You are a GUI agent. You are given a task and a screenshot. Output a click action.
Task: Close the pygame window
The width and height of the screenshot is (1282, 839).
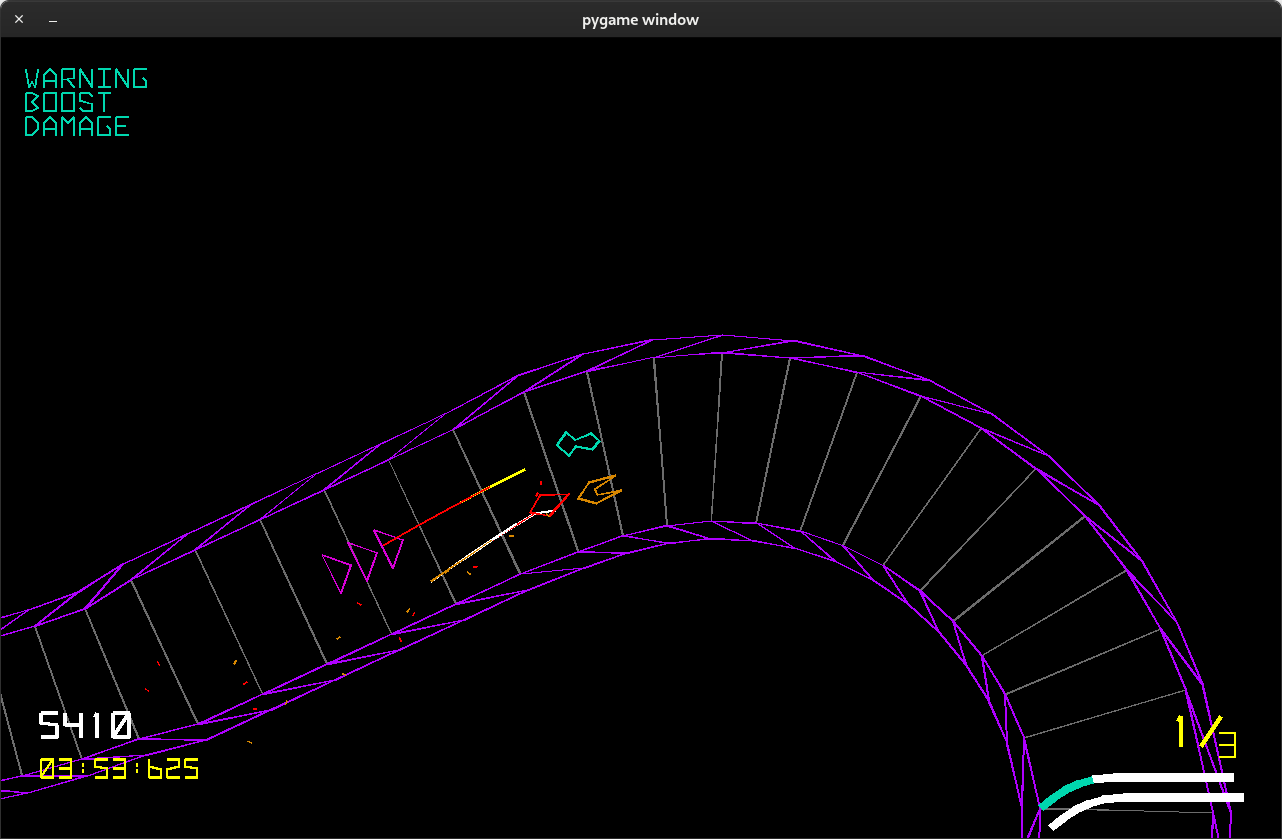click(x=18, y=19)
